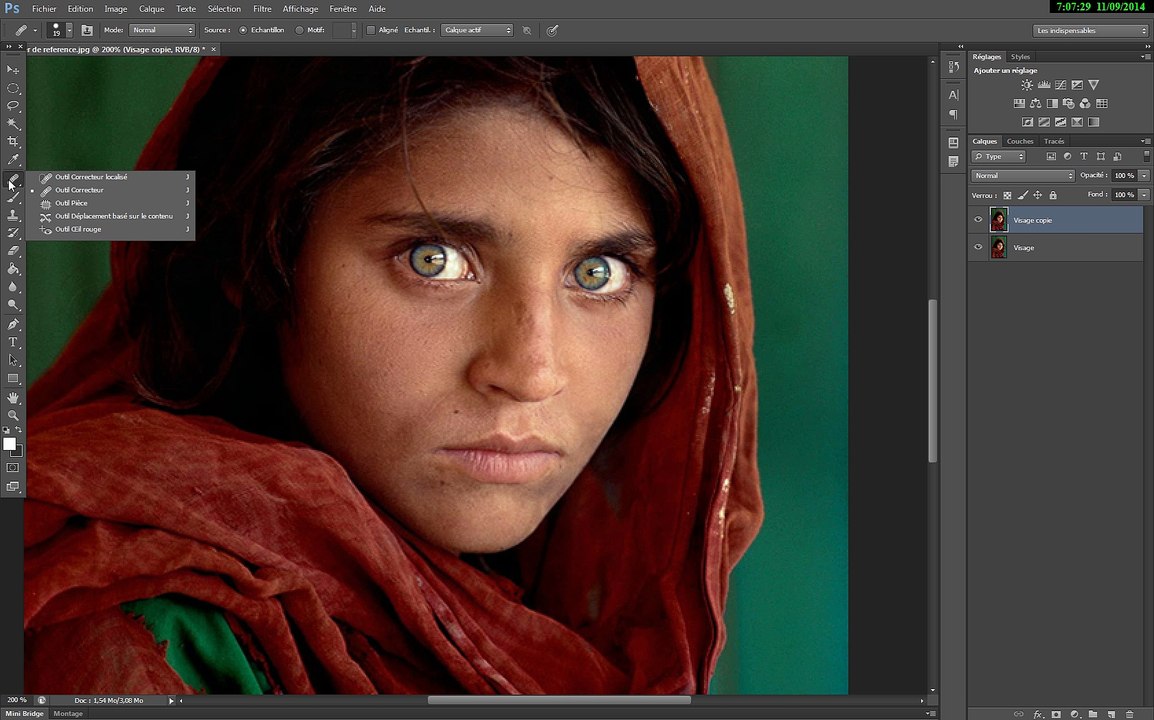Open the Paragraph panel icon
The height and width of the screenshot is (720, 1154).
954,114
